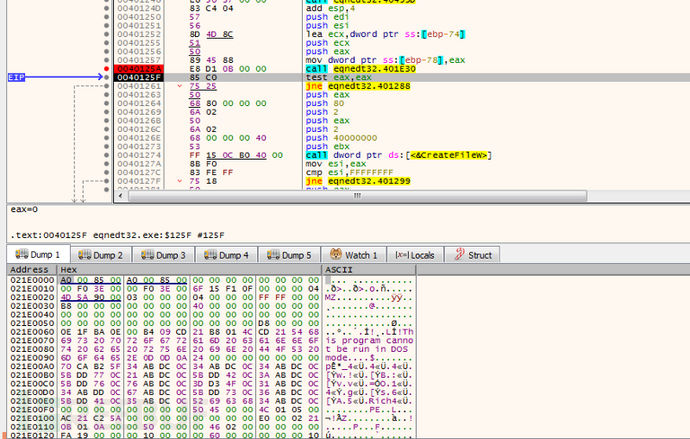Click underlined hex bytes 4D 5A 90 00
690x439 pixels.
(91, 297)
